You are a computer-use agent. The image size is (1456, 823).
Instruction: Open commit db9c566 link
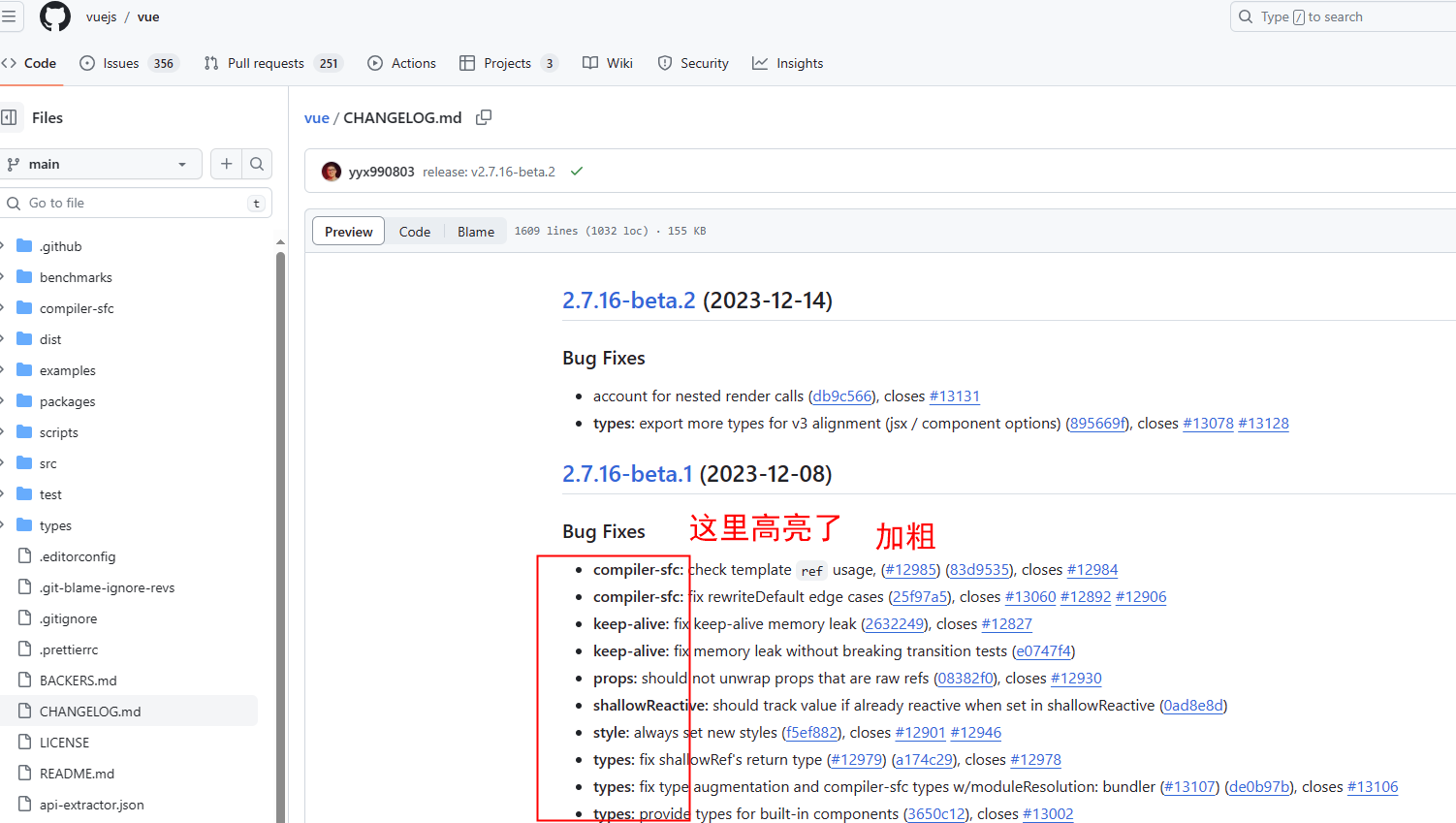click(x=841, y=396)
